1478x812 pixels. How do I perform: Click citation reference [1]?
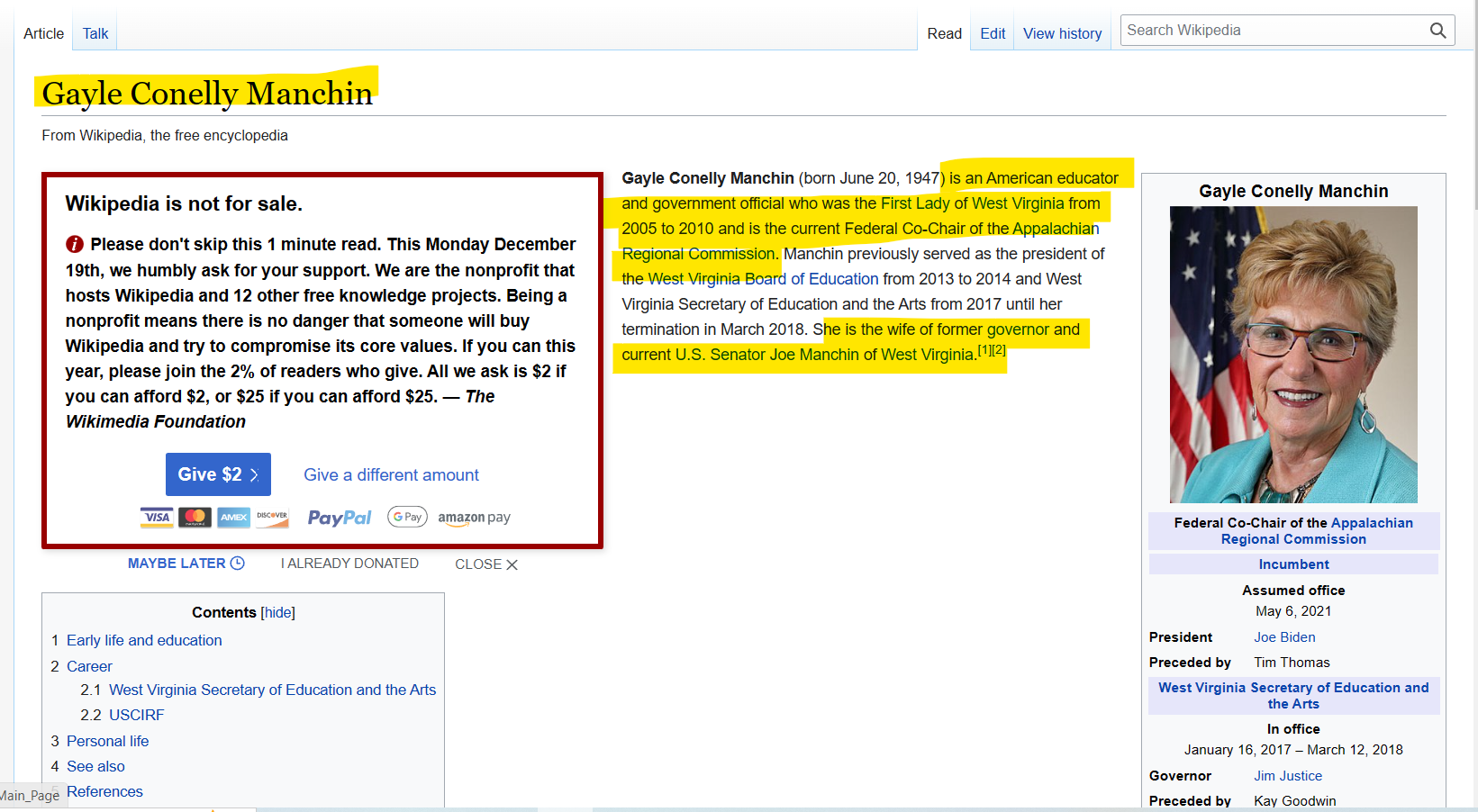point(984,350)
